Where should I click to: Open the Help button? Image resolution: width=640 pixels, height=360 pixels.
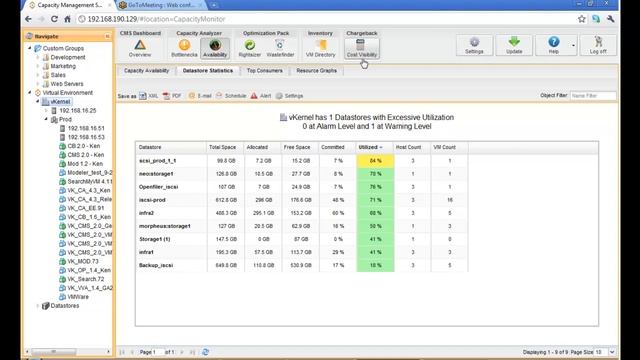553,45
